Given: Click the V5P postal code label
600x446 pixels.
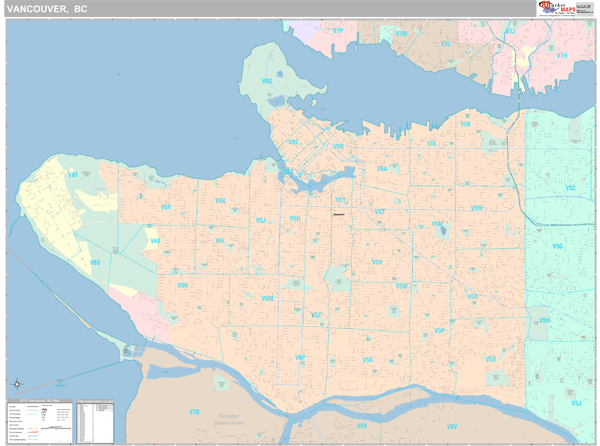Looking at the screenshot, I should tap(439, 330).
